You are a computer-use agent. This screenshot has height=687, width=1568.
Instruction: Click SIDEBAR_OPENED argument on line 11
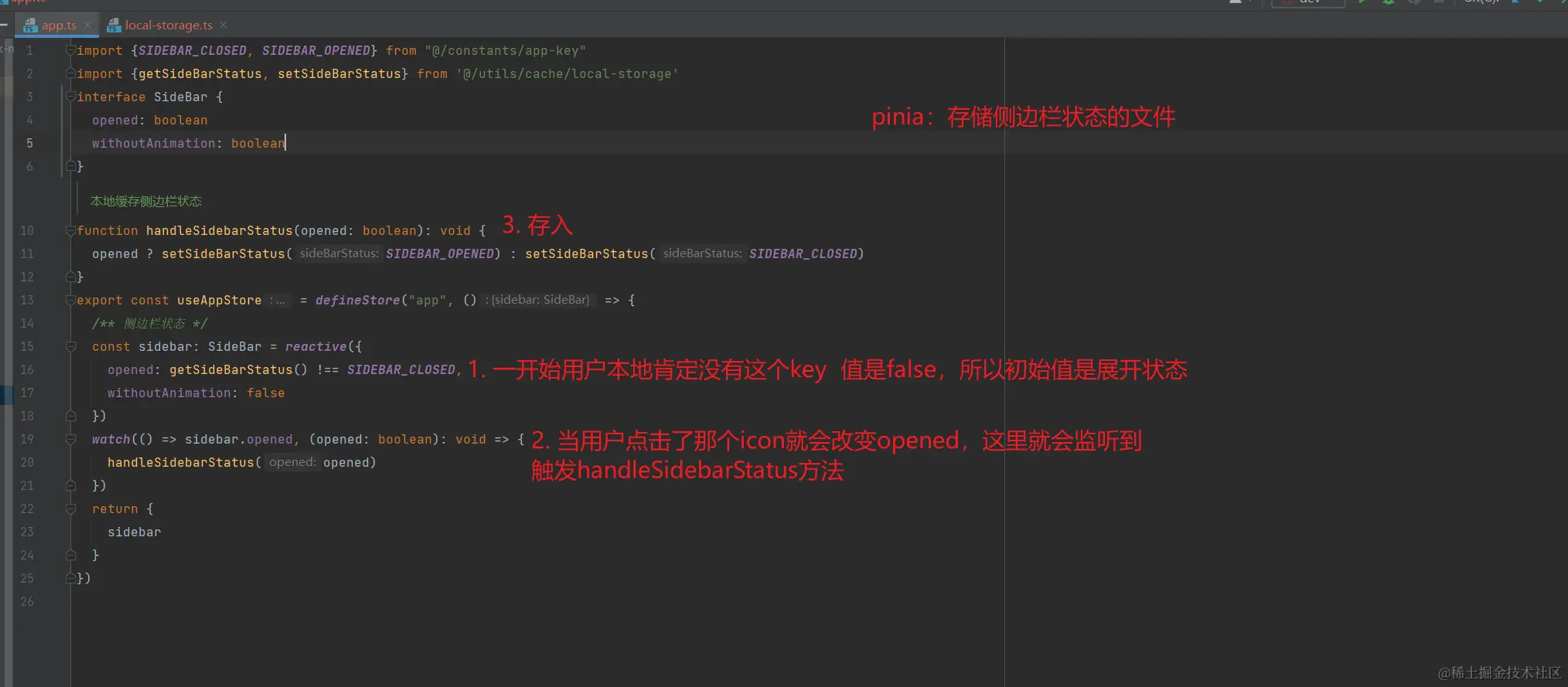[x=440, y=253]
